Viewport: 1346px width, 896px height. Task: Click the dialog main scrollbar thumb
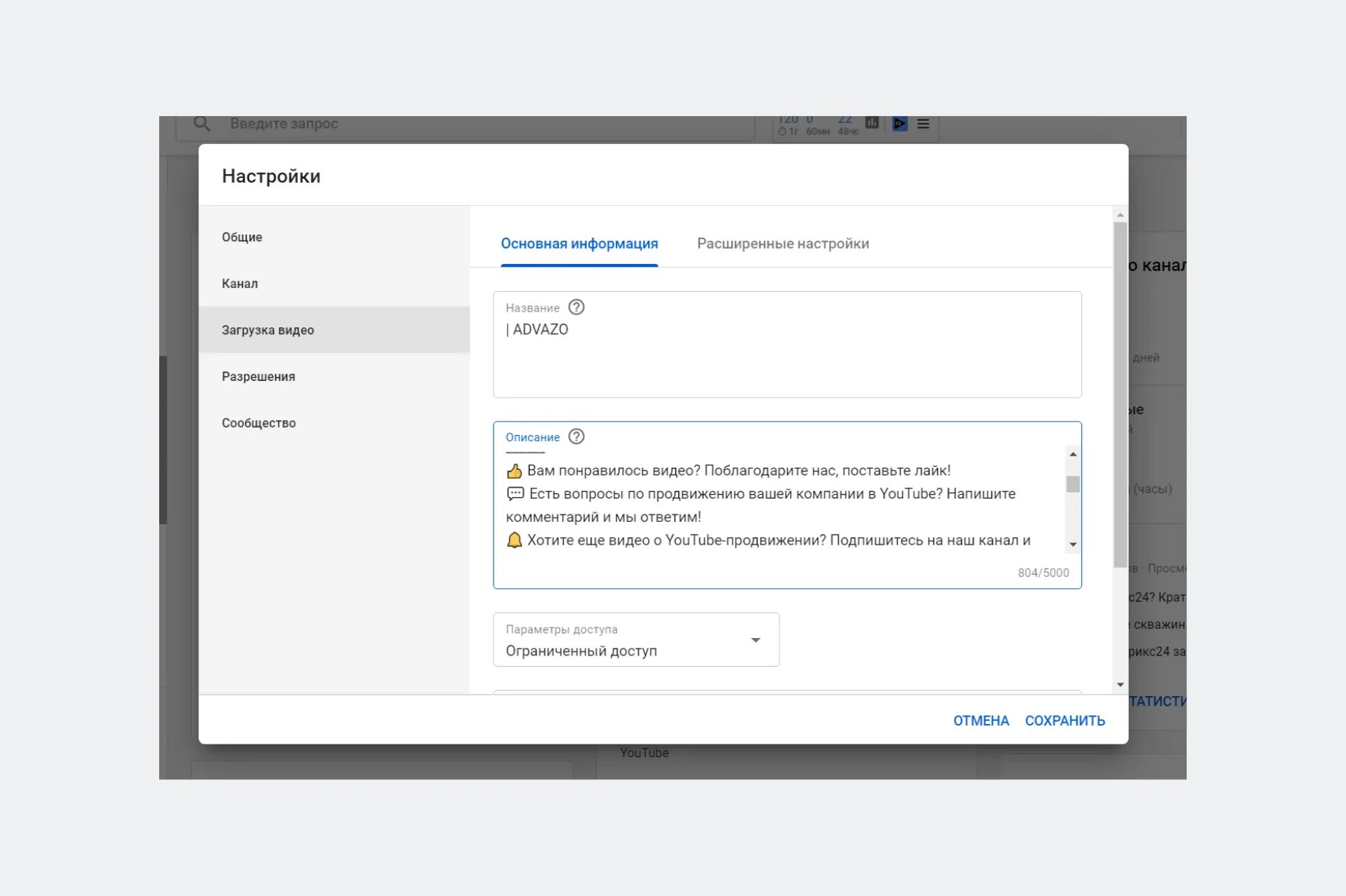click(x=1120, y=394)
